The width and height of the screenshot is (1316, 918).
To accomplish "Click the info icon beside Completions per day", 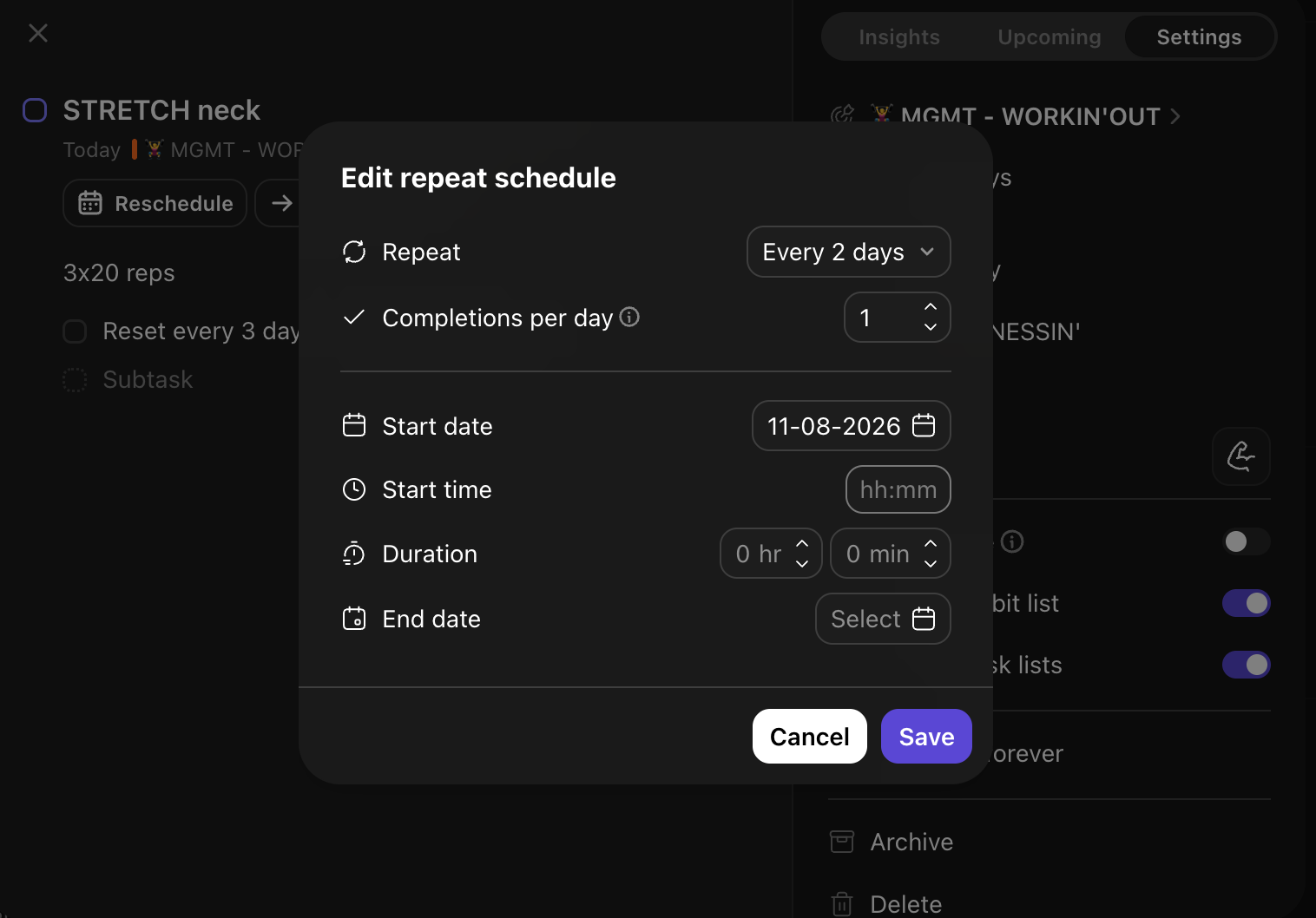I will (x=630, y=317).
